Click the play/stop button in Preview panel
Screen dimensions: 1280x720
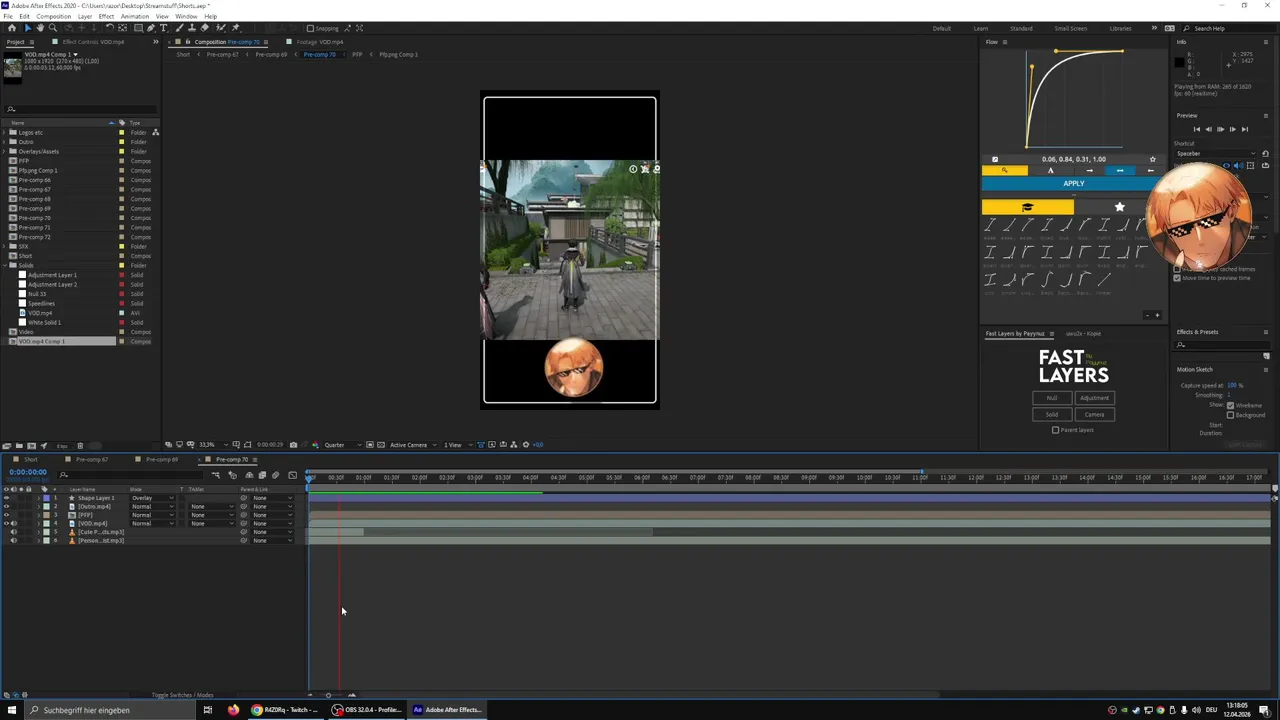coord(1220,129)
